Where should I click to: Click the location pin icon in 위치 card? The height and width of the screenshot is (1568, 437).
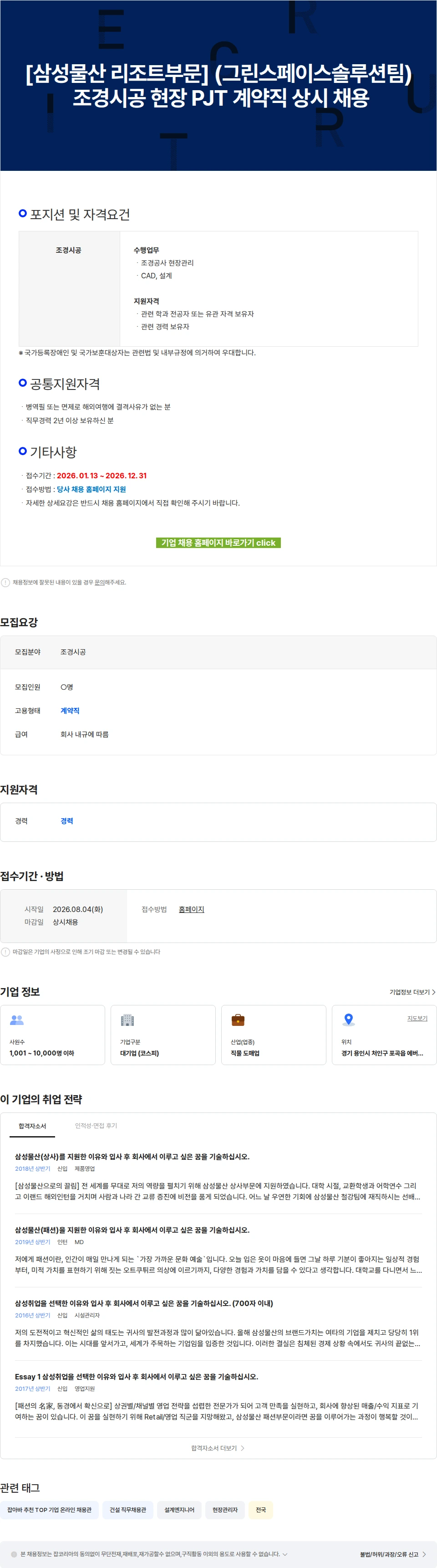point(349,1020)
